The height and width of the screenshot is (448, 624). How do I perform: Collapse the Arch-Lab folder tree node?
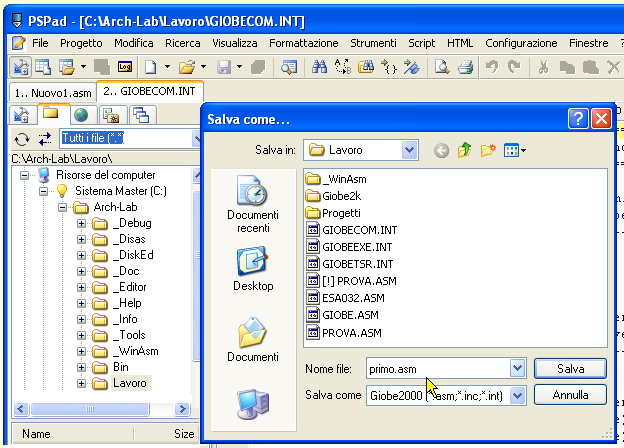pos(63,207)
